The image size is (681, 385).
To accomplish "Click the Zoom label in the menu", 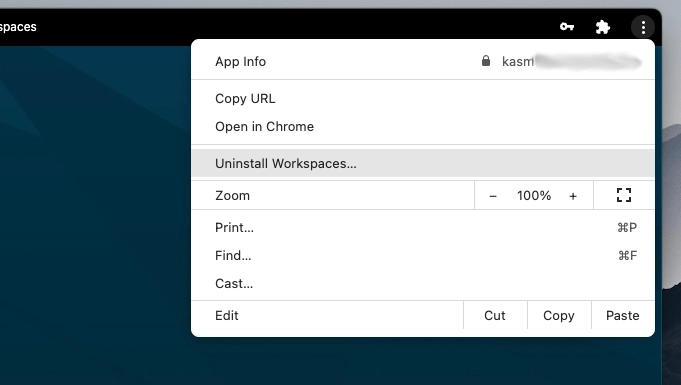I will (x=232, y=196).
